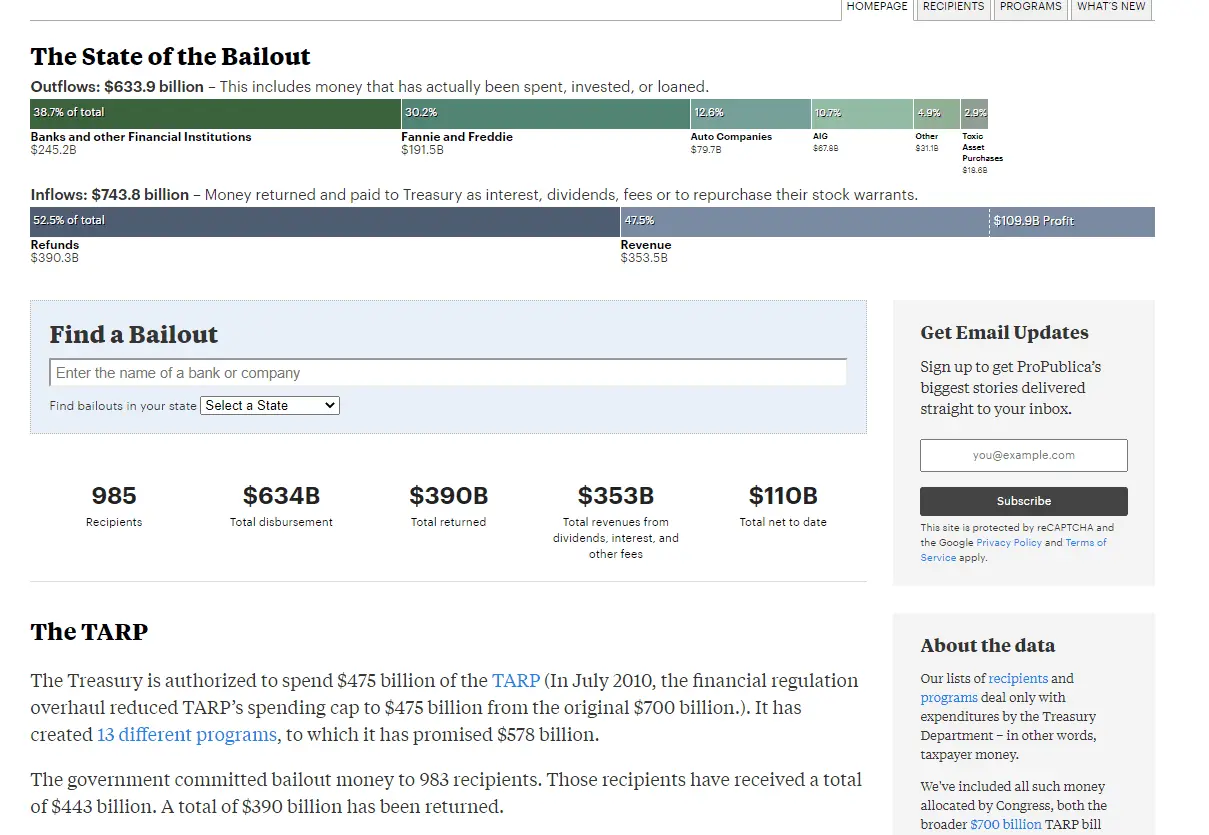This screenshot has height=835, width=1209.
Task: Click the email address input field
Action: point(1023,455)
